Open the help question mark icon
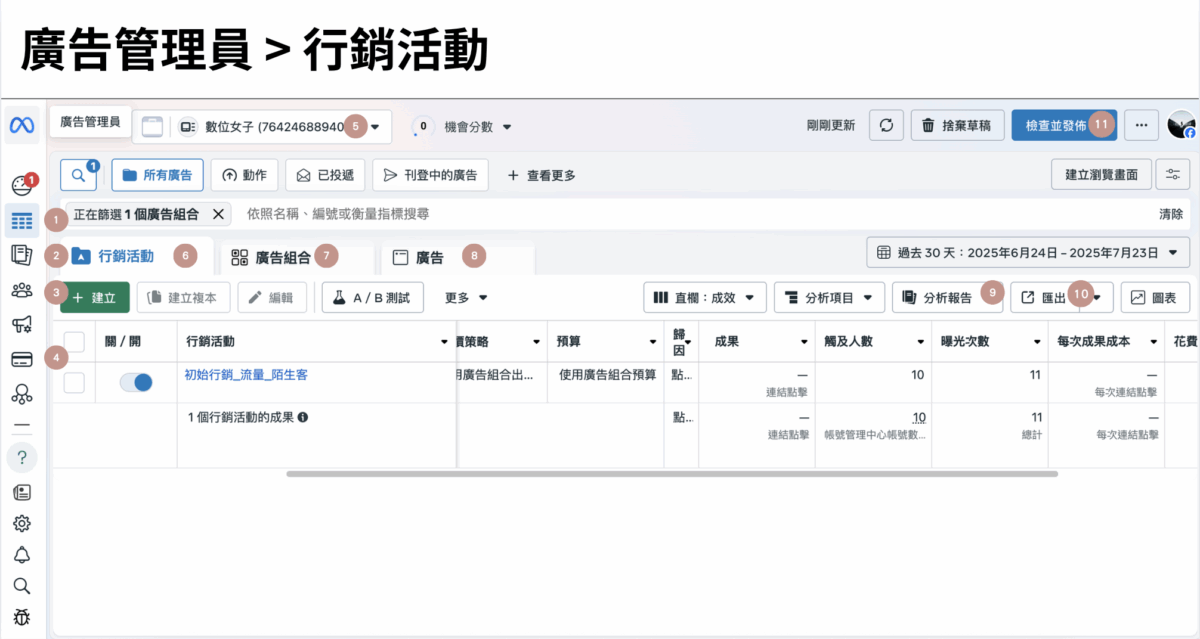 [x=21, y=457]
